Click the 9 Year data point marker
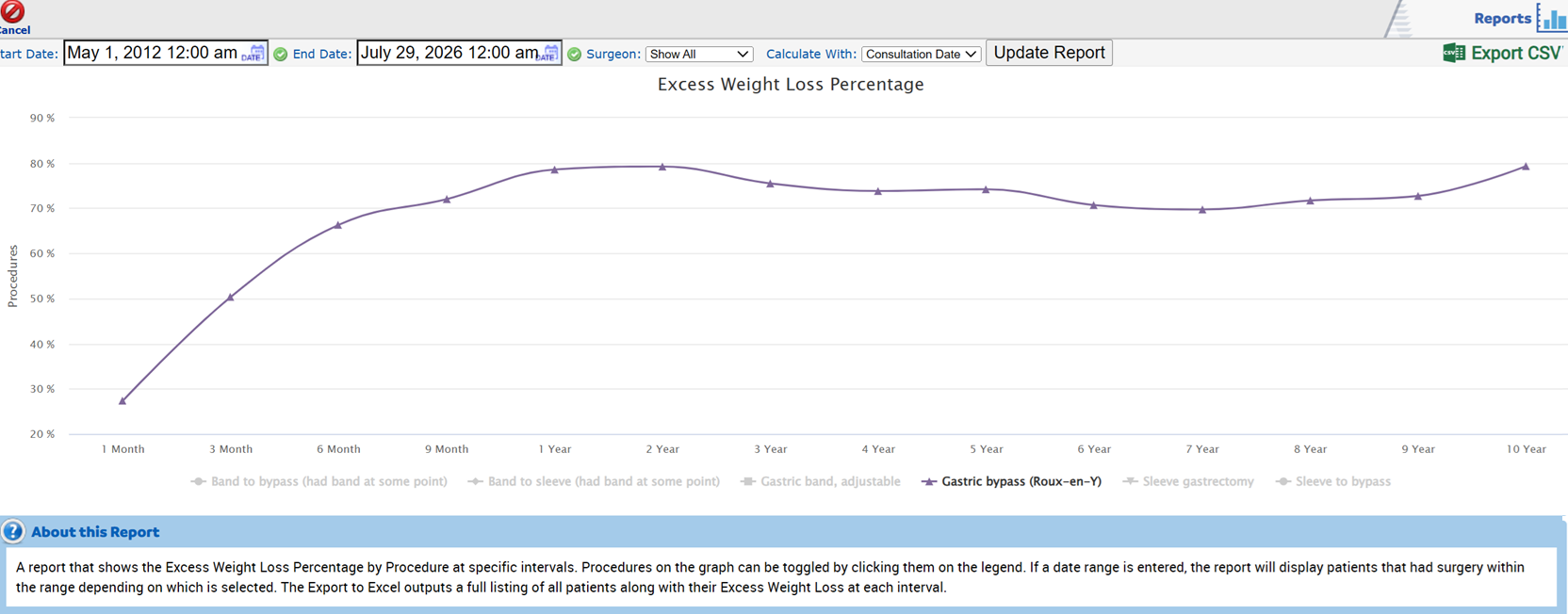 1418,196
